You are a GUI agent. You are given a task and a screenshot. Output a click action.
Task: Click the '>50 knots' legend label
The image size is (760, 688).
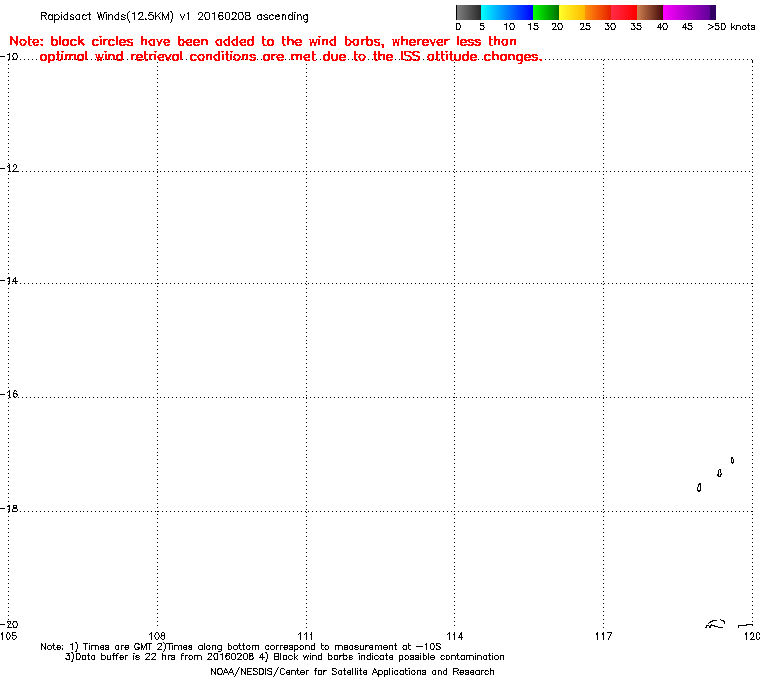point(731,27)
